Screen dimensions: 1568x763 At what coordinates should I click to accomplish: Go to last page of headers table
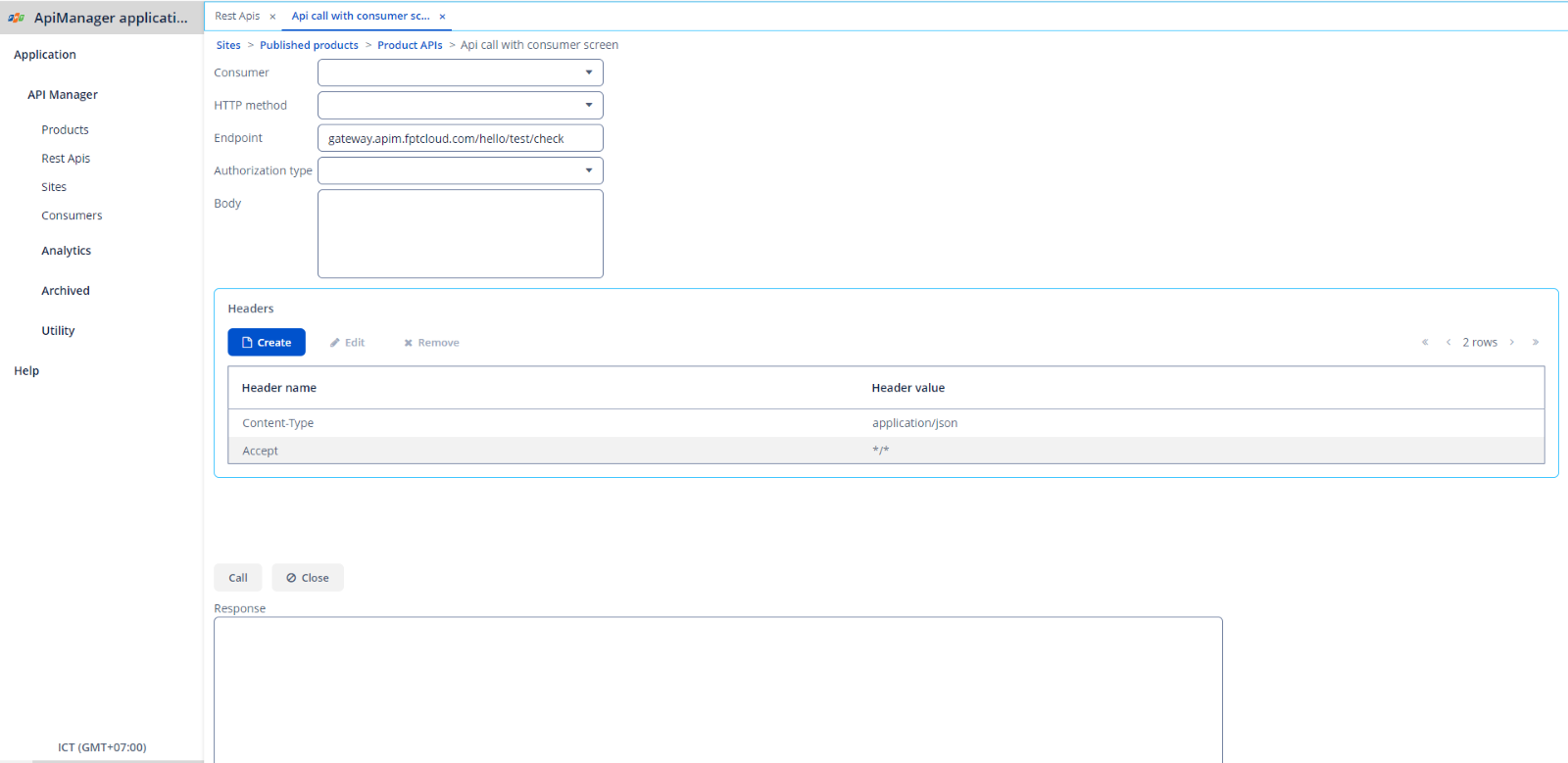(1536, 342)
